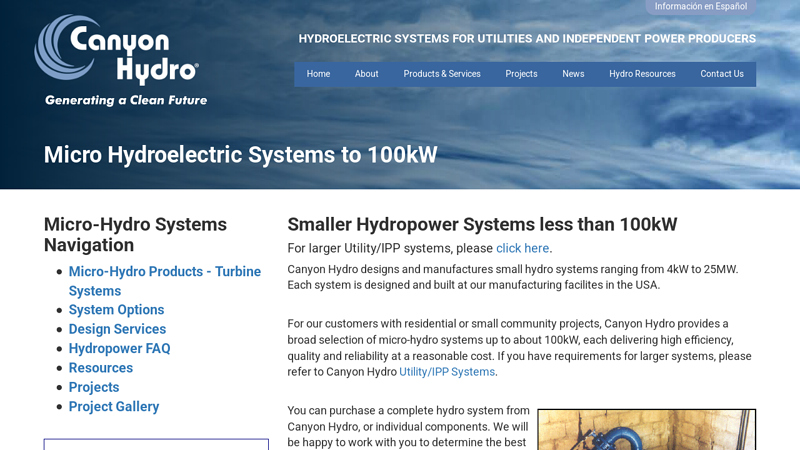Image resolution: width=800 pixels, height=450 pixels.
Task: Open Contact Us page
Action: tap(721, 74)
